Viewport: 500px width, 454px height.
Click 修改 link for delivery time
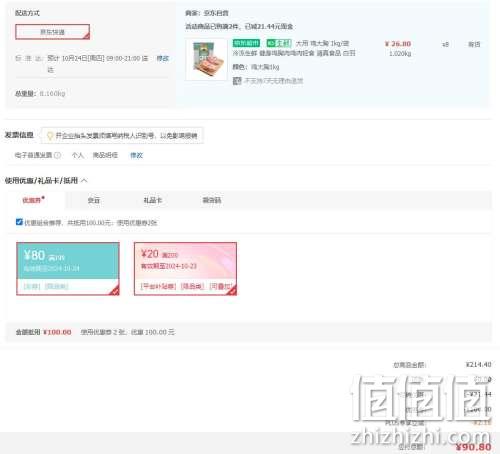point(163,58)
